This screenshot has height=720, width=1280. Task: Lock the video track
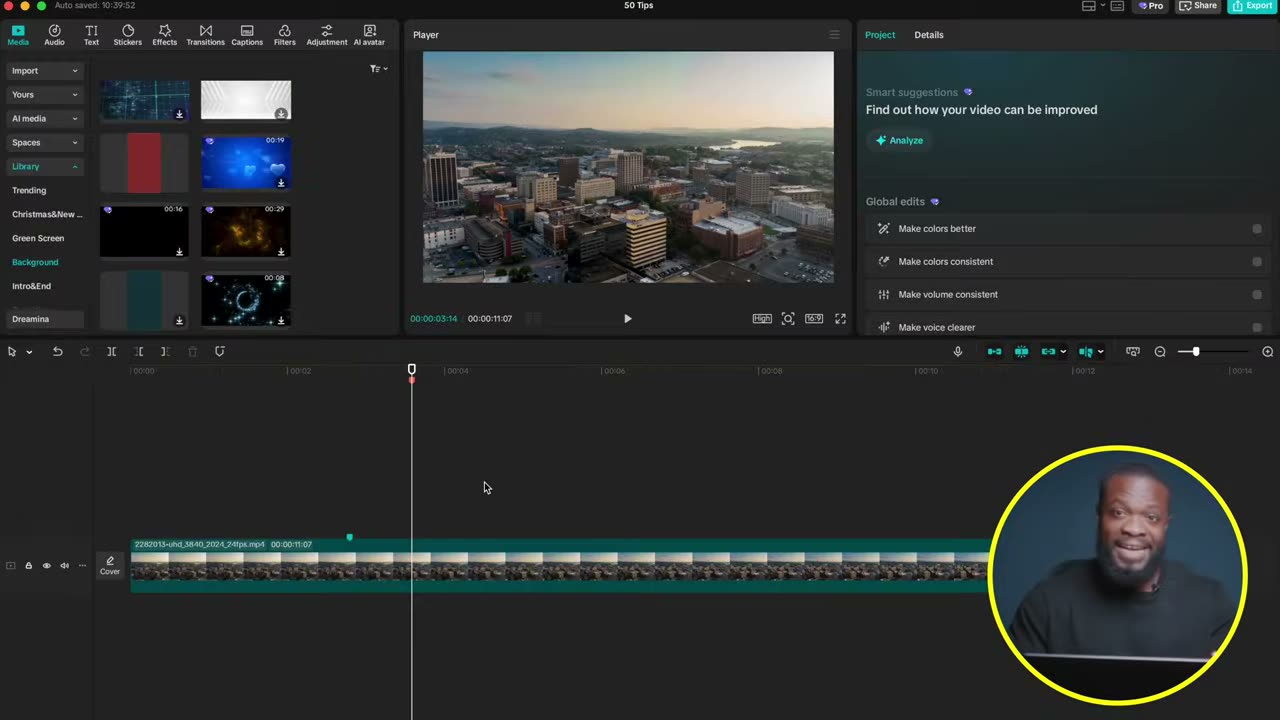[28, 566]
